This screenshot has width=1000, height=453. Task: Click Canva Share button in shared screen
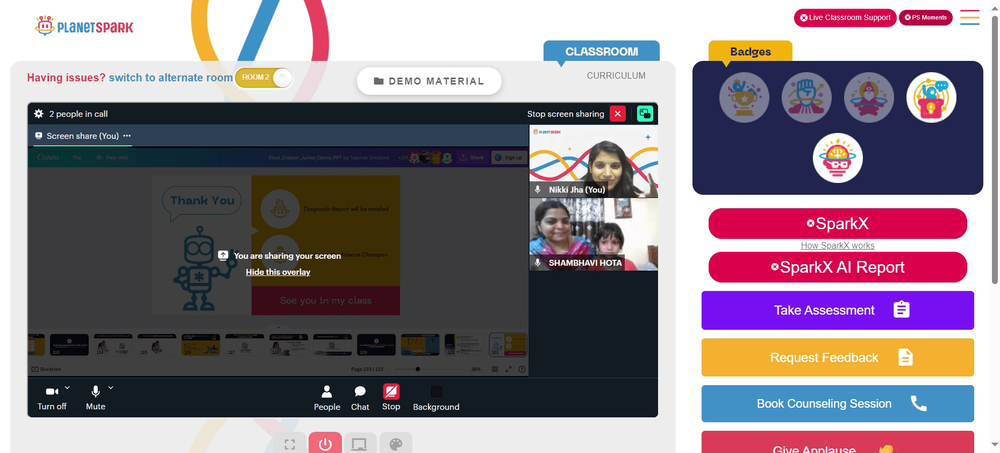coord(473,158)
